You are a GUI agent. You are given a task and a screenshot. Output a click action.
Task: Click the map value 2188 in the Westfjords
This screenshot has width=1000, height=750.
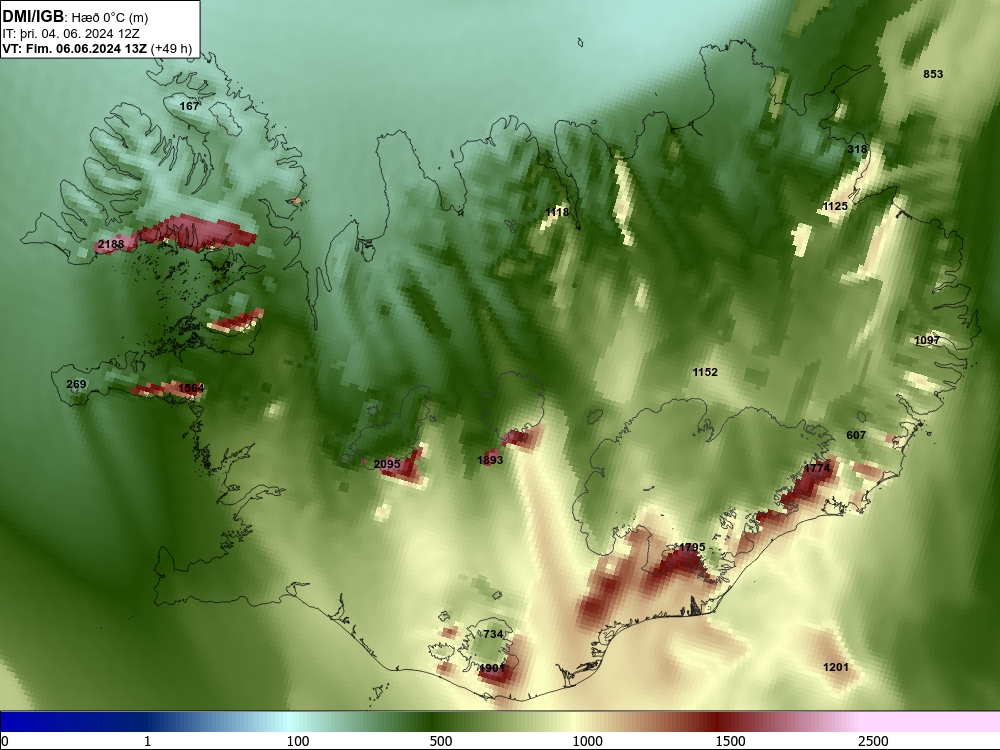coord(111,244)
